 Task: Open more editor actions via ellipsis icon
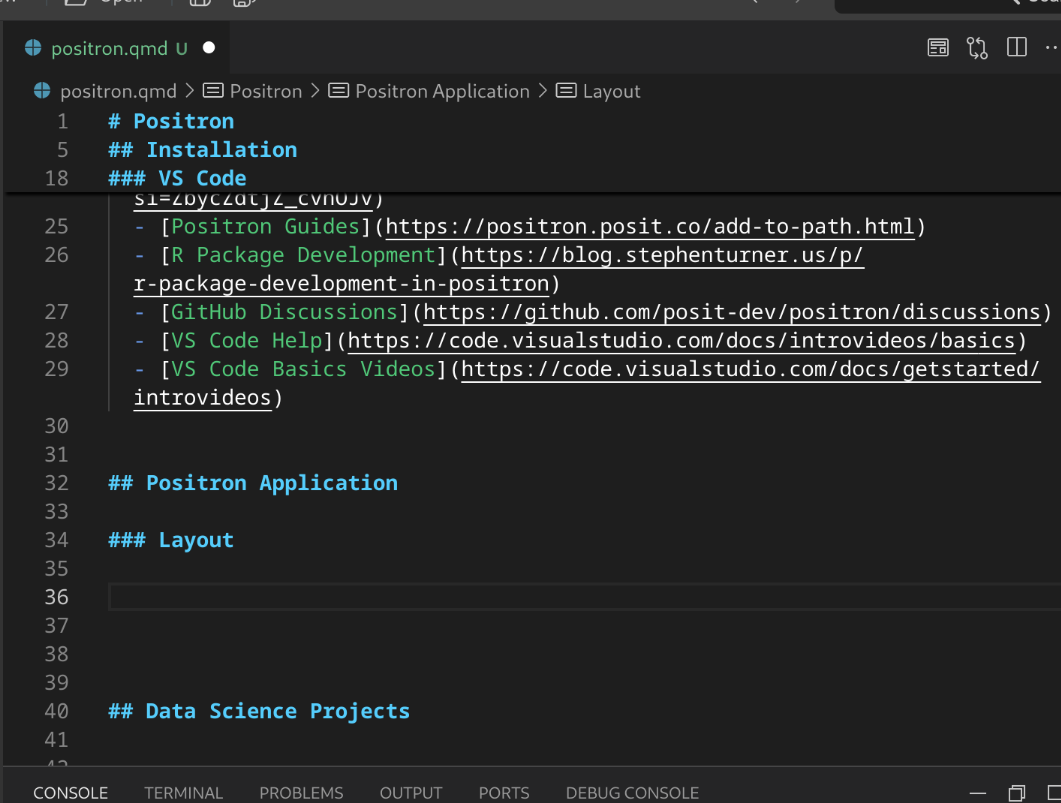tap(1049, 47)
